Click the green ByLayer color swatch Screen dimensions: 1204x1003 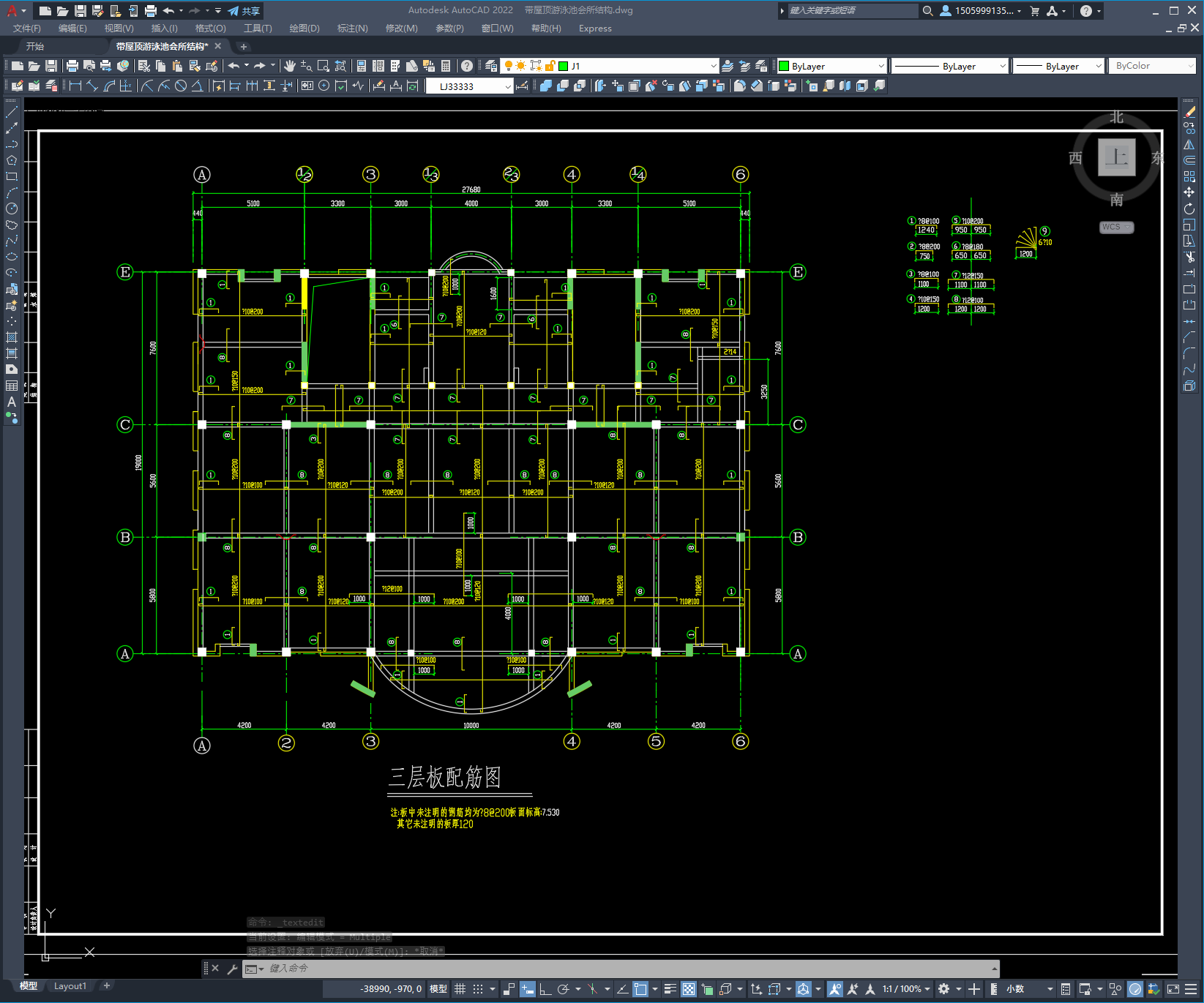(x=784, y=66)
